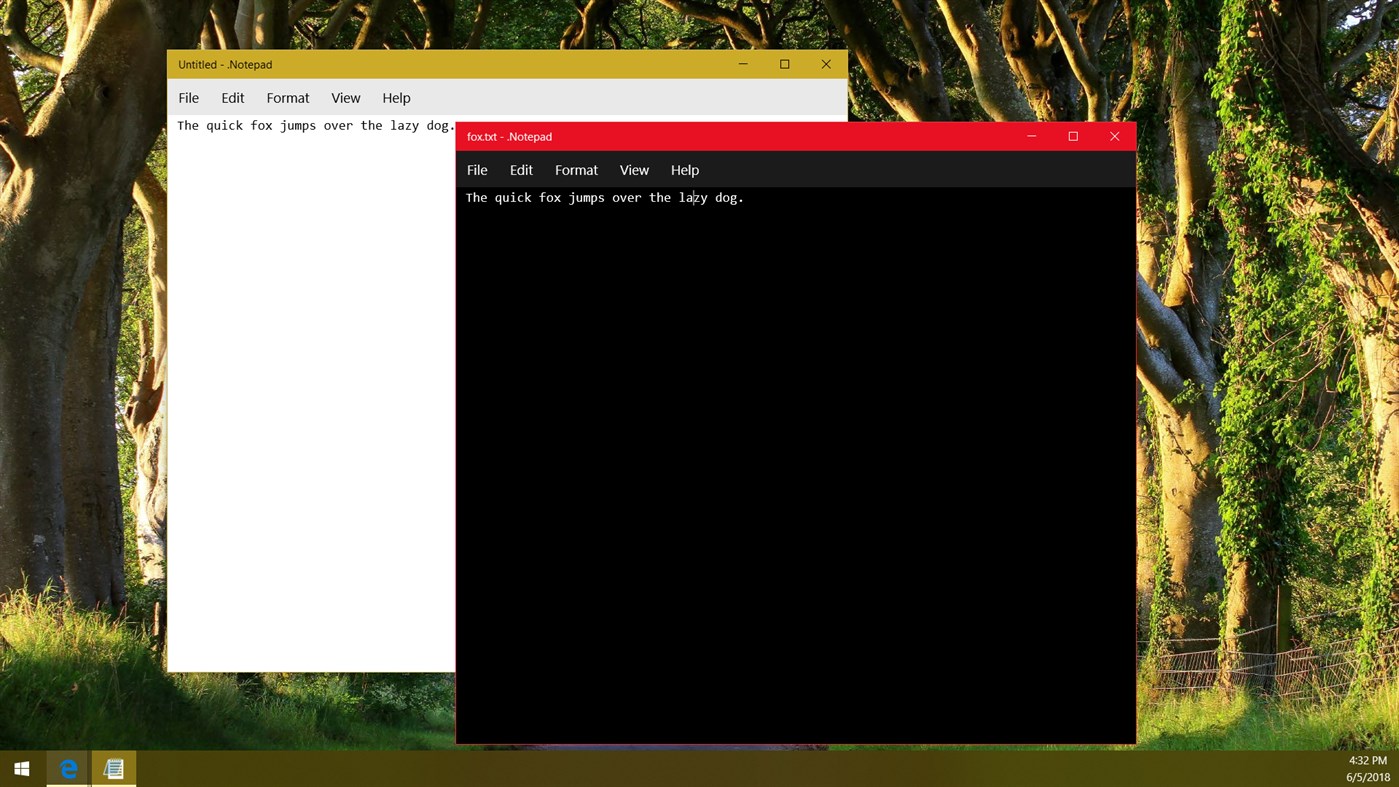Open the View menu in Untitled Notepad

[346, 97]
